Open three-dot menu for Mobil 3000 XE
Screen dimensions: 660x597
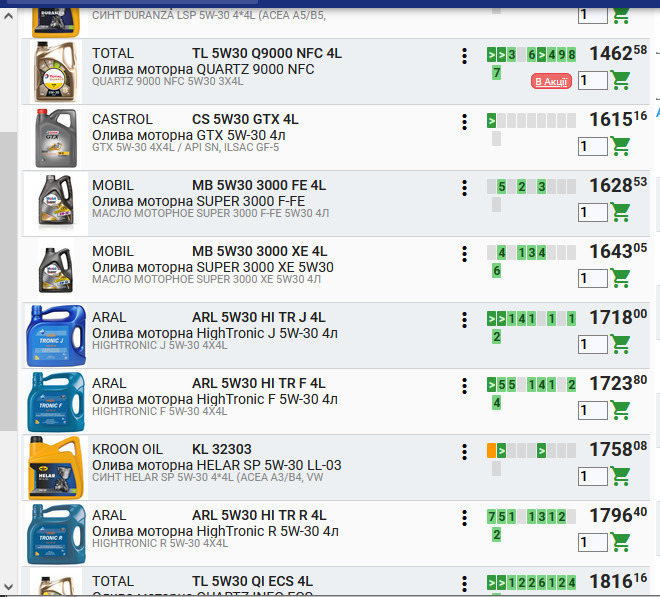point(464,254)
